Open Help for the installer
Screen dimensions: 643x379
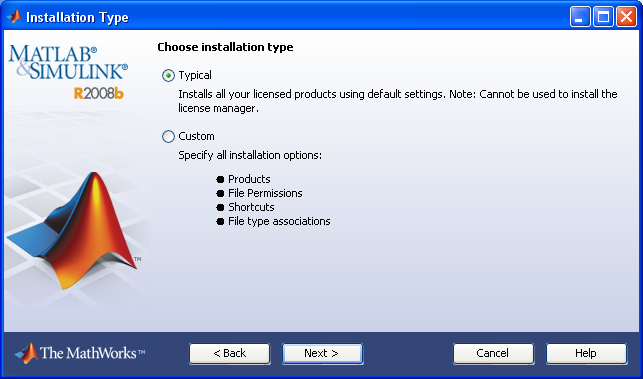pyautogui.click(x=586, y=354)
